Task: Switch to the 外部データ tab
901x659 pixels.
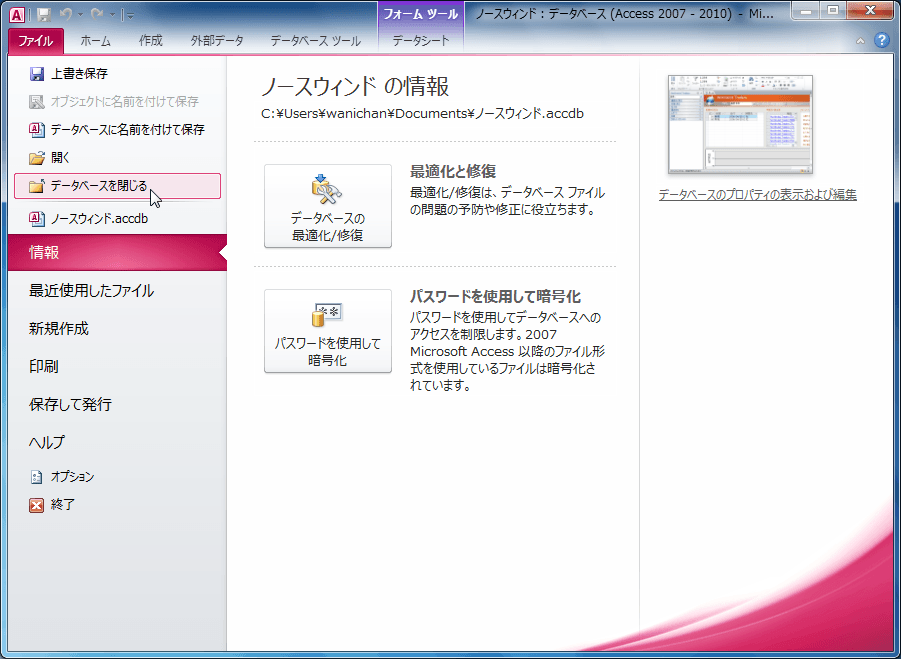Action: pyautogui.click(x=217, y=41)
